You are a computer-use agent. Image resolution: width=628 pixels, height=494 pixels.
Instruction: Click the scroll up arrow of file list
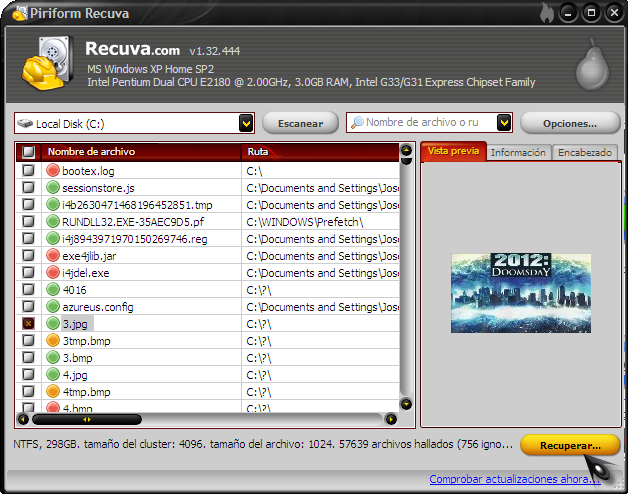coord(406,150)
